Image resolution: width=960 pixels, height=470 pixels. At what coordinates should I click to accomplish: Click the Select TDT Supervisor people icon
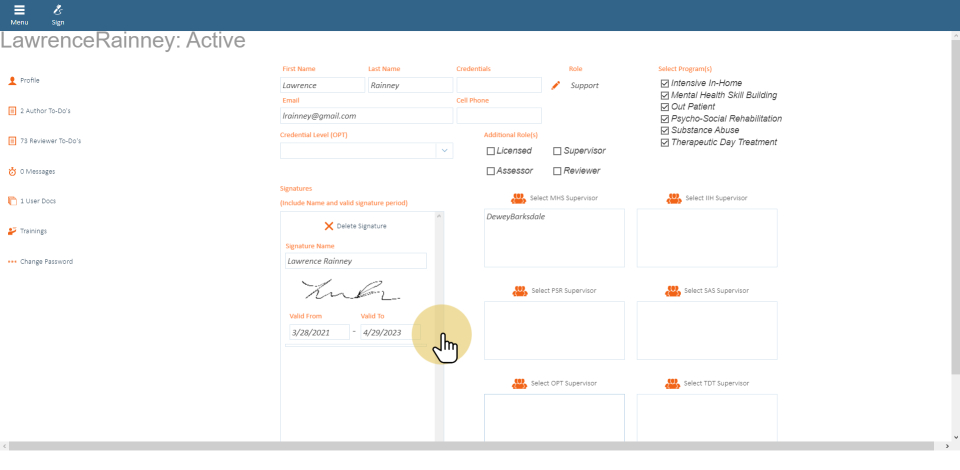[674, 383]
